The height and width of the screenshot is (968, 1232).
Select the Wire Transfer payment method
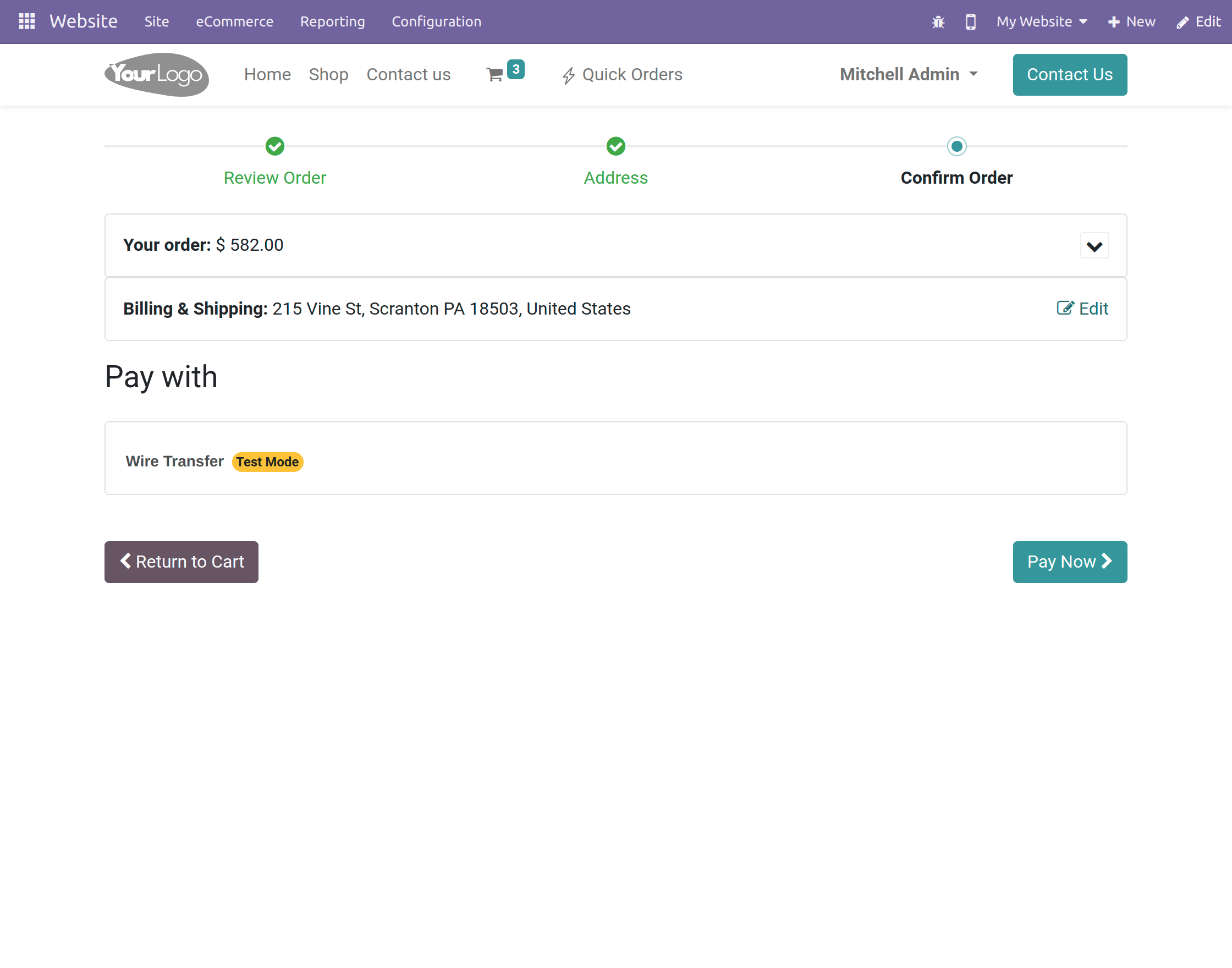pos(174,461)
